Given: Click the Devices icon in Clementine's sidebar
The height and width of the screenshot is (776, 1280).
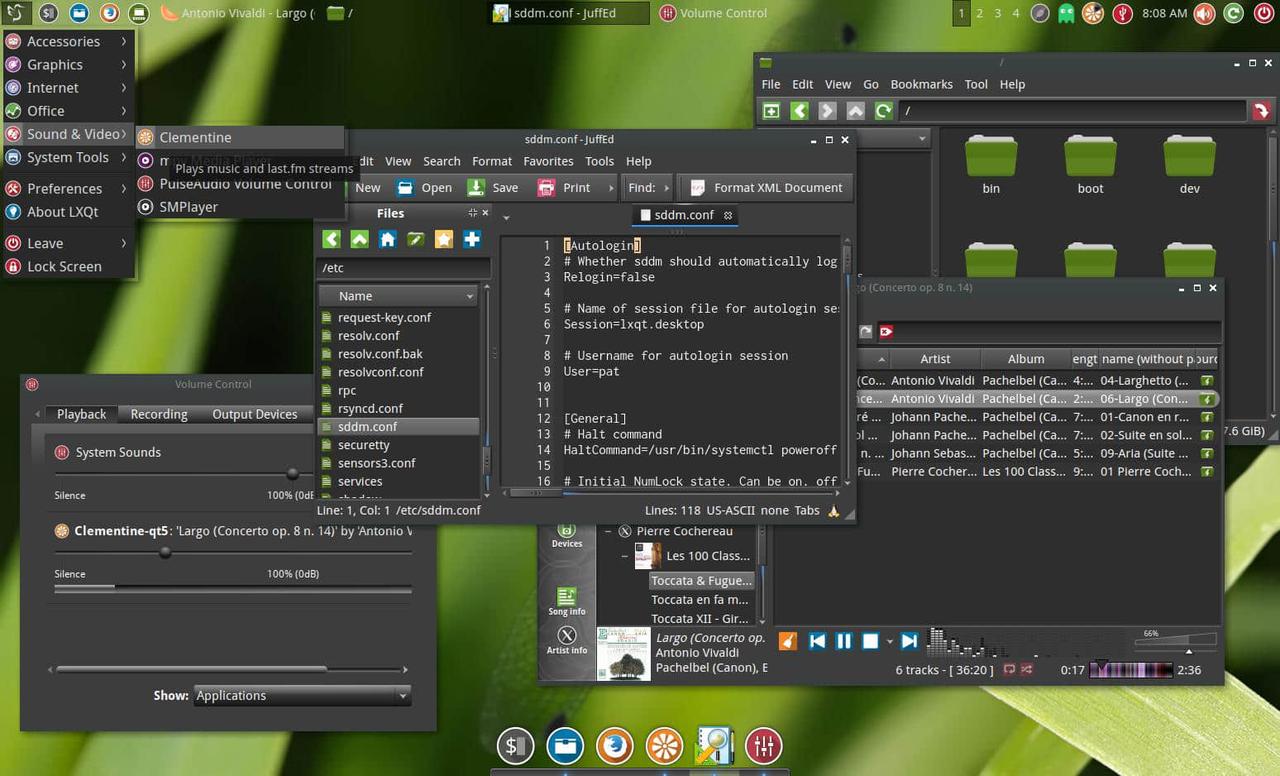Looking at the screenshot, I should (x=566, y=535).
